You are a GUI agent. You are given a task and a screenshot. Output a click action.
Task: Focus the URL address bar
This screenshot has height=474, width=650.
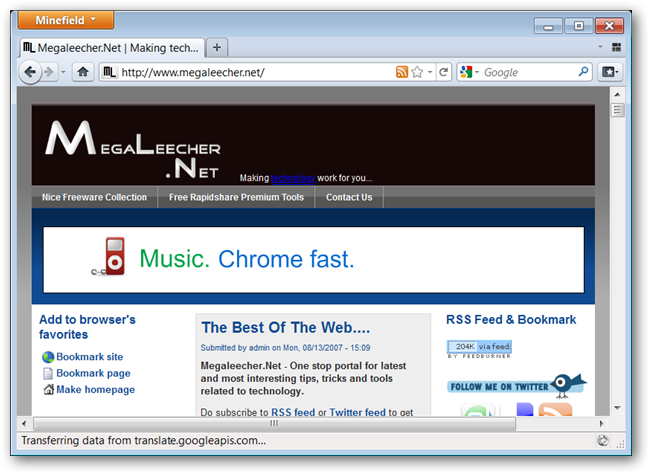[x=255, y=72]
